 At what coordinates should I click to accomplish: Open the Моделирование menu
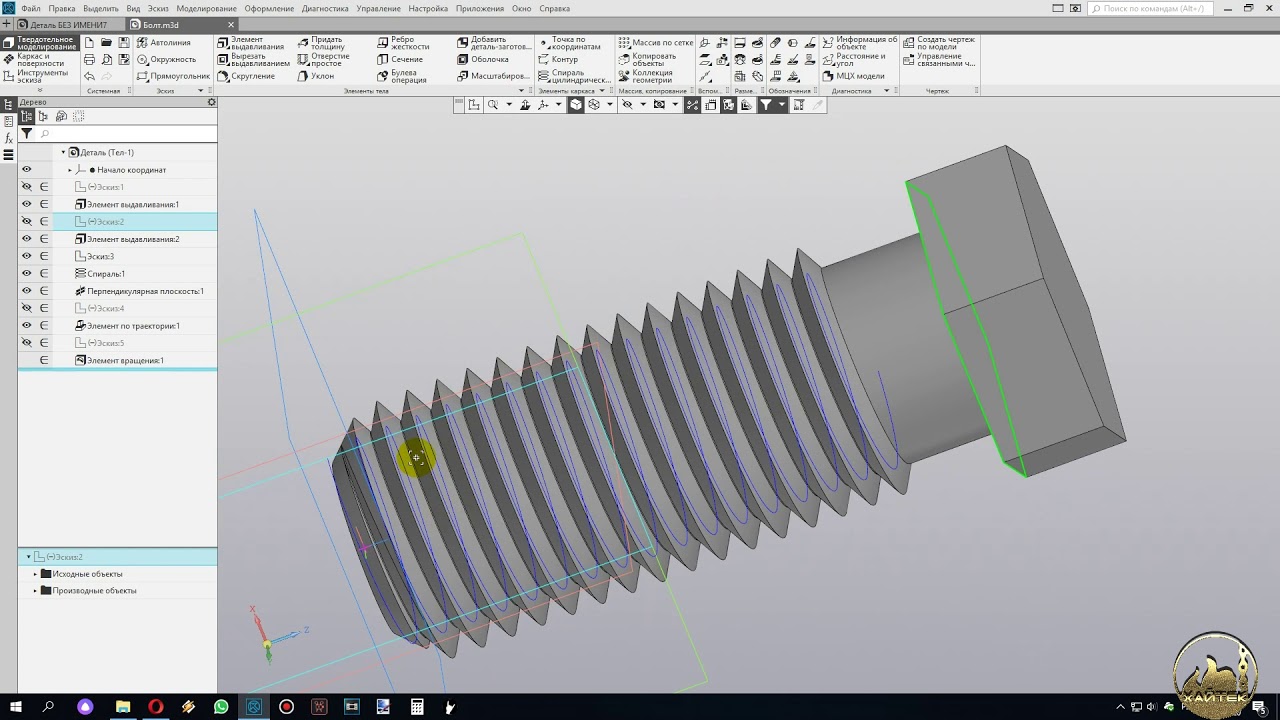(x=206, y=8)
